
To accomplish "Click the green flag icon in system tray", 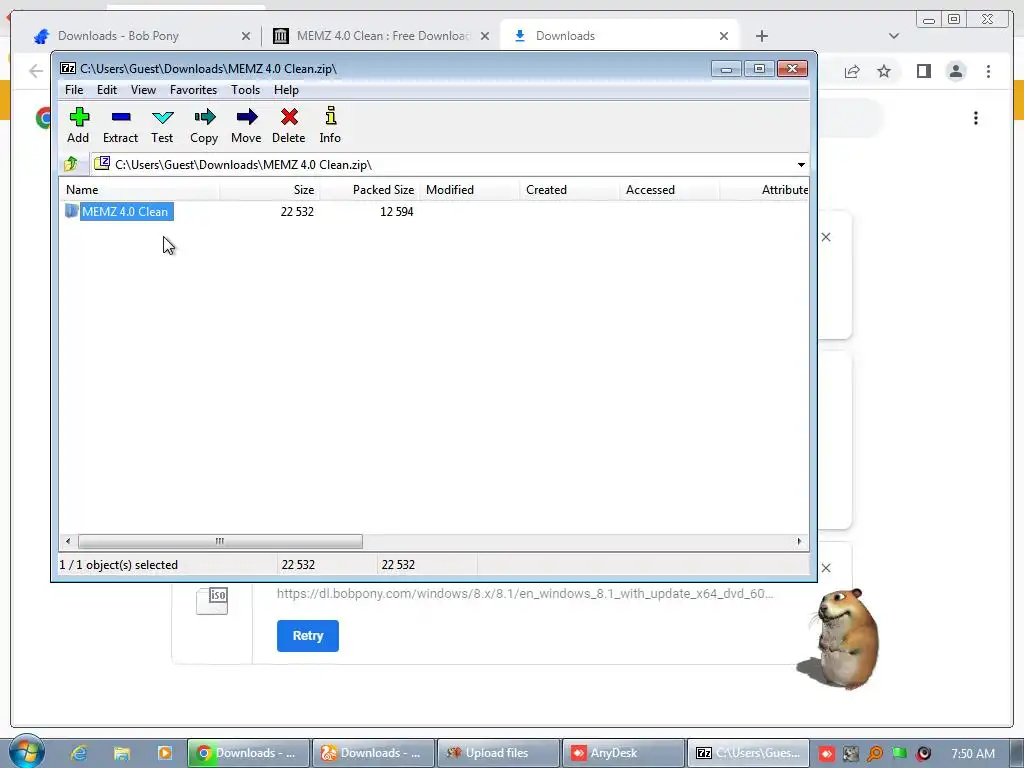I will (x=899, y=754).
